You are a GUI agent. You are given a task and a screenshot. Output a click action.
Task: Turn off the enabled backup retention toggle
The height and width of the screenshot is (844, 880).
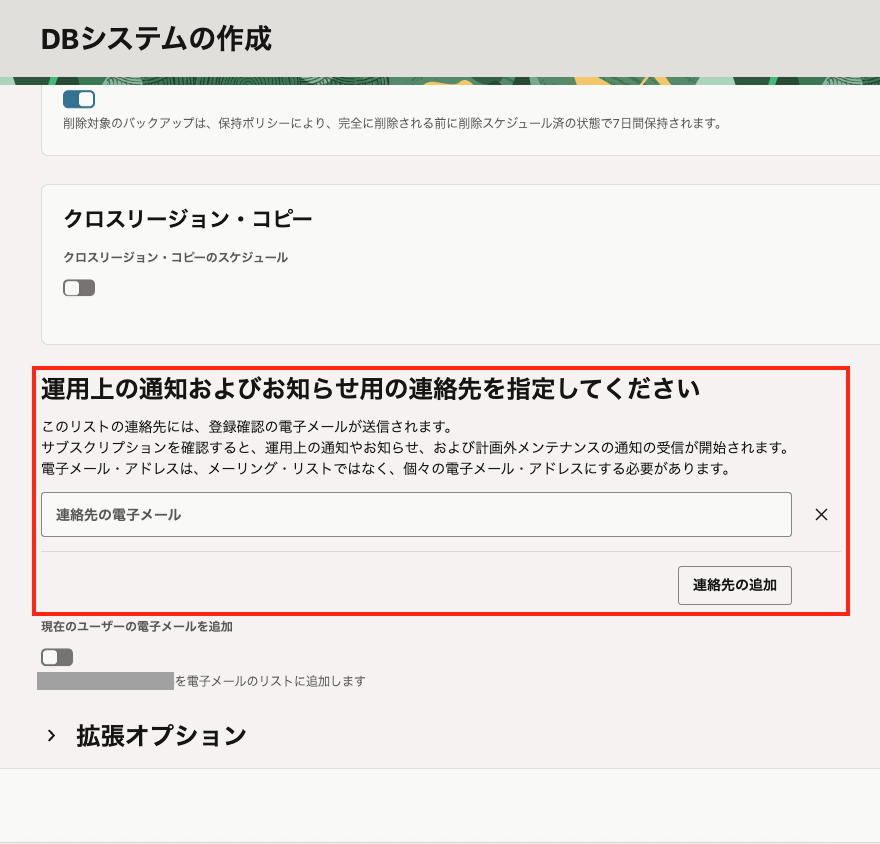79,99
